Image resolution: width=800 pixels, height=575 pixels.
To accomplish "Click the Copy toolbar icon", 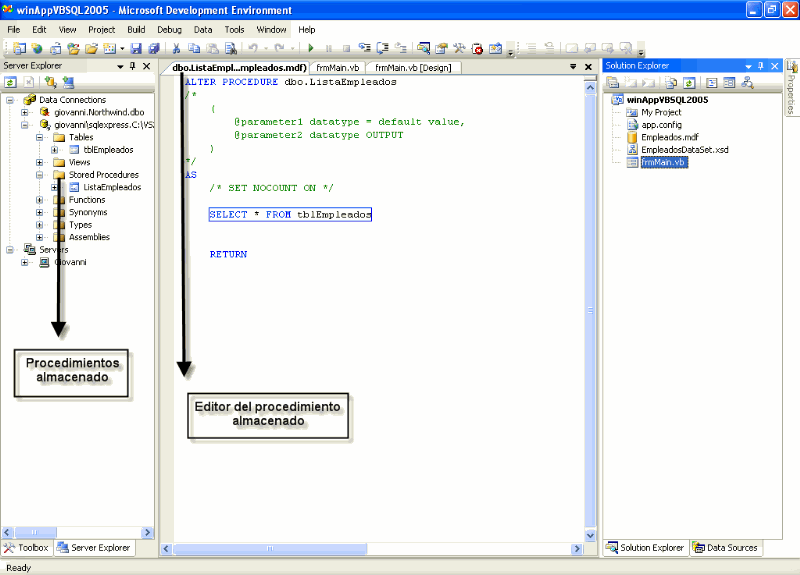I will (194, 48).
